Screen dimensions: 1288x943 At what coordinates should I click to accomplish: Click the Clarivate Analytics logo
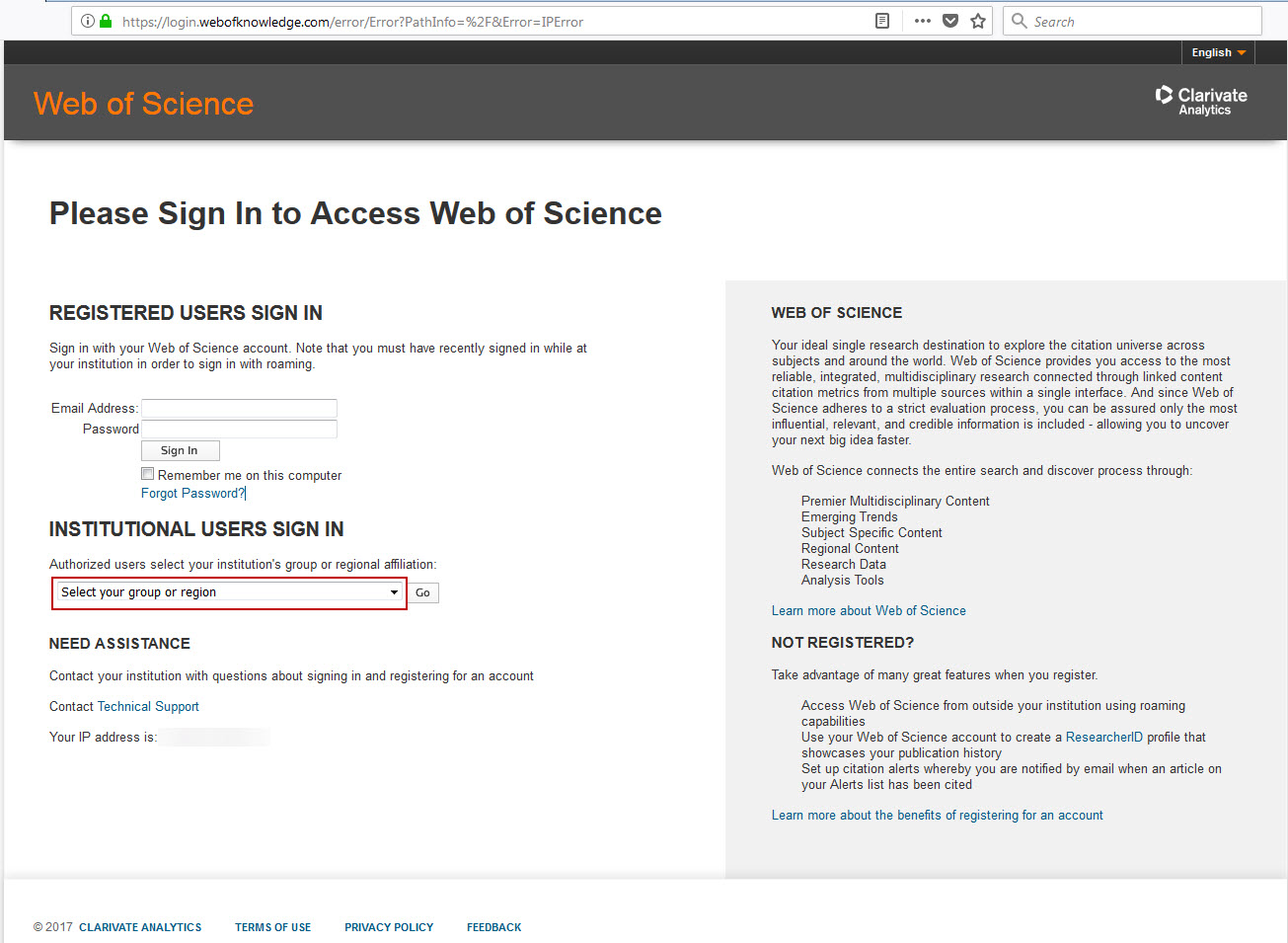[1200, 100]
